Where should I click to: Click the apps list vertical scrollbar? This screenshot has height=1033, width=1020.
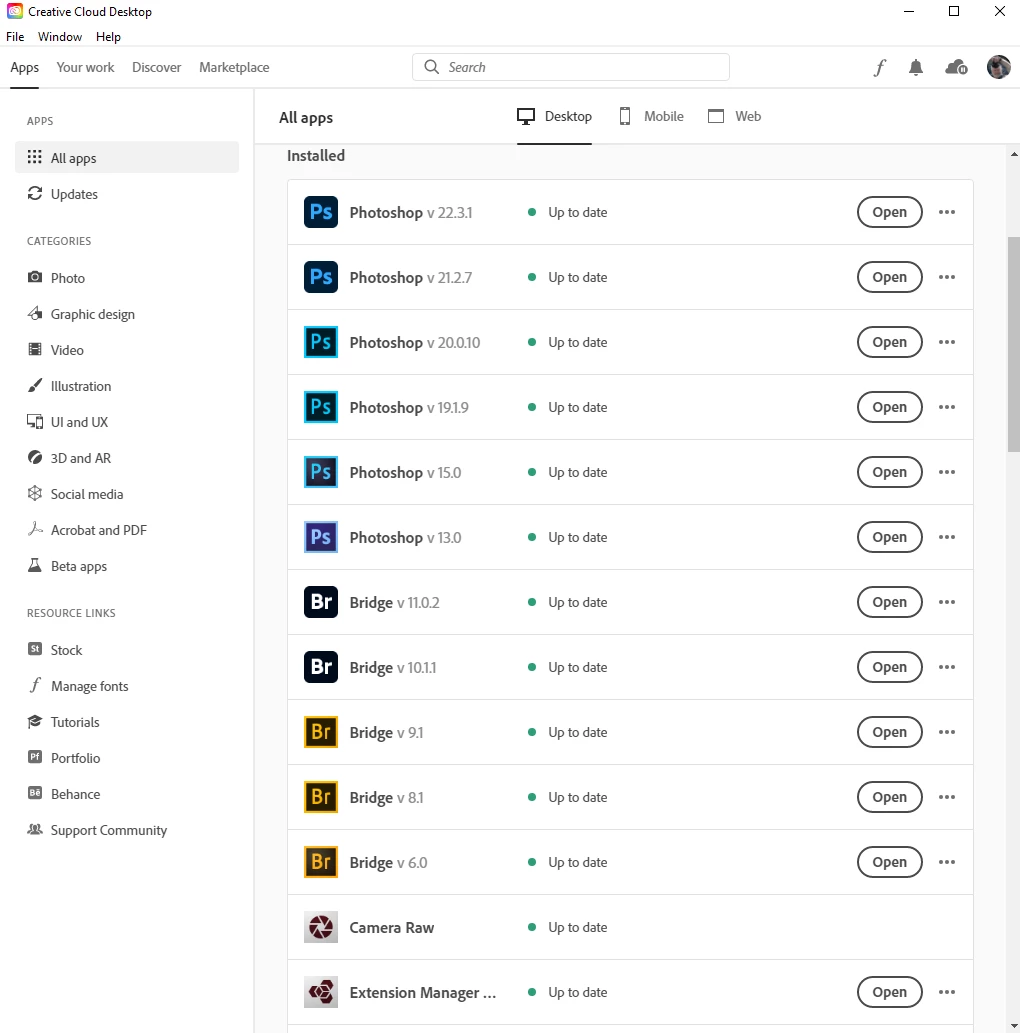click(1013, 345)
